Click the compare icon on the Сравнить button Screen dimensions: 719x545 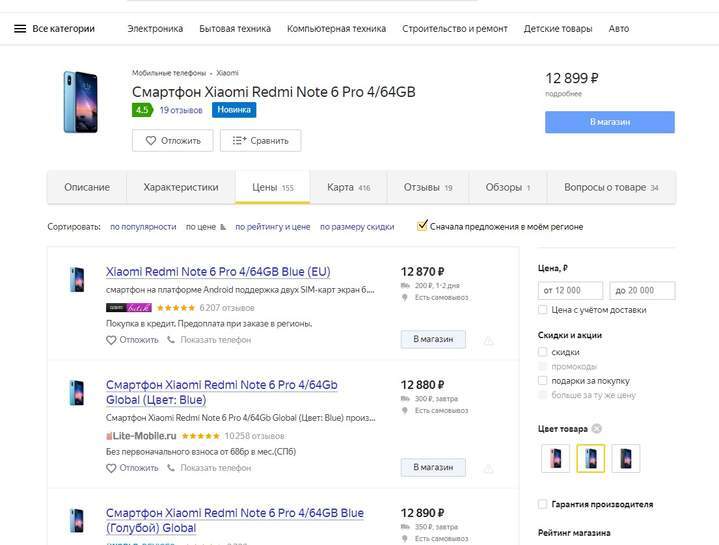point(239,141)
